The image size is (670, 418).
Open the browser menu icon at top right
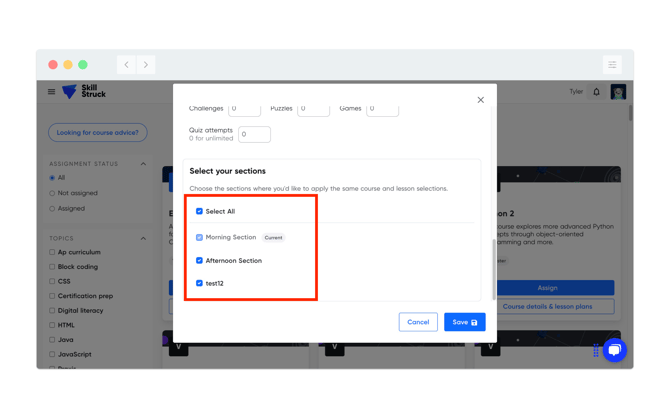(x=612, y=65)
